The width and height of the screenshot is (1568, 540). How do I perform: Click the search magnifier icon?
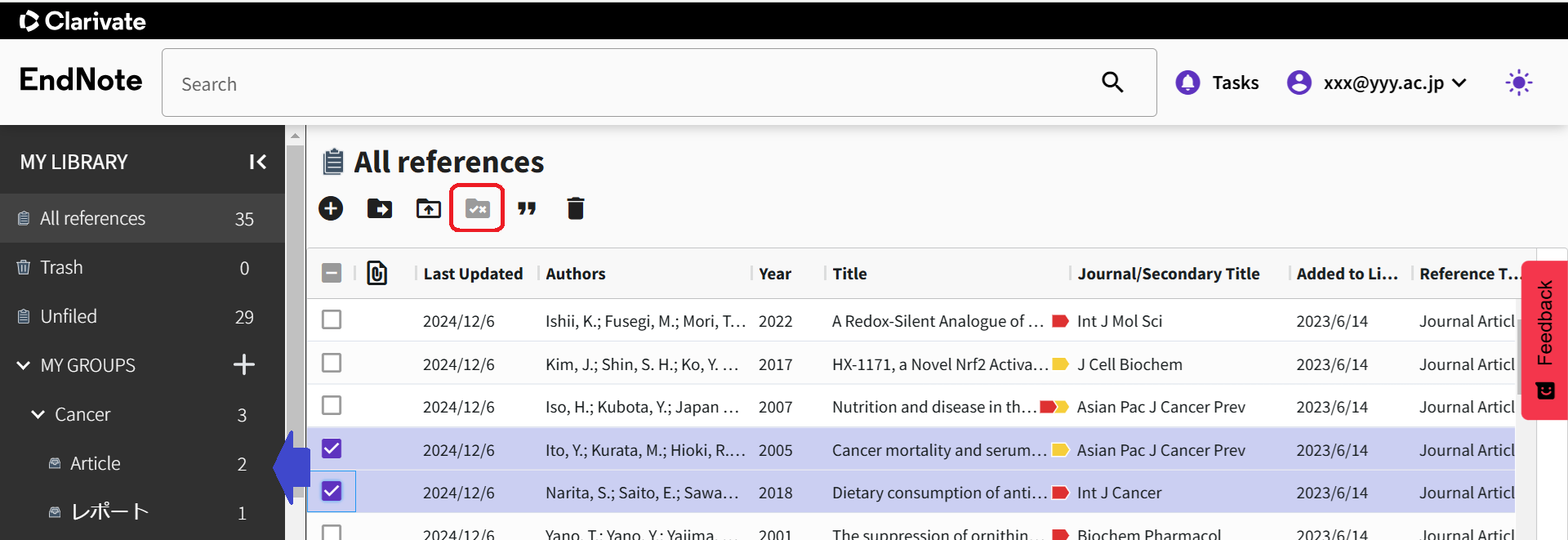coord(1112,83)
